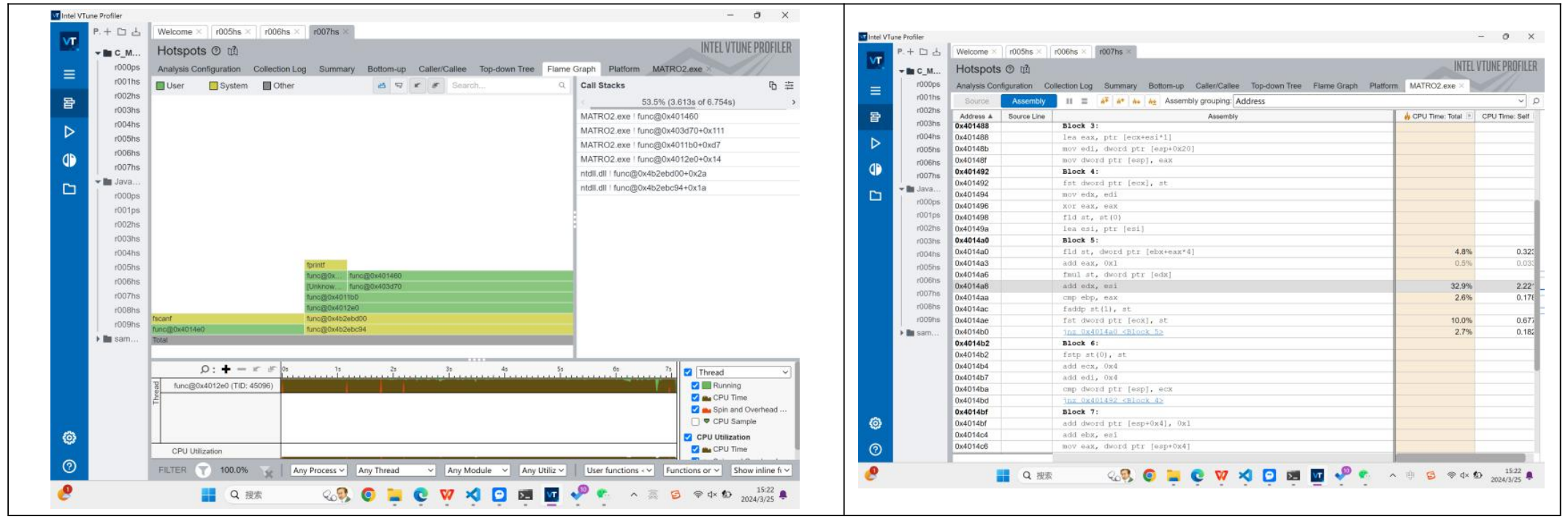Sort by Address column header
The image size is (1568, 522).
tap(976, 116)
